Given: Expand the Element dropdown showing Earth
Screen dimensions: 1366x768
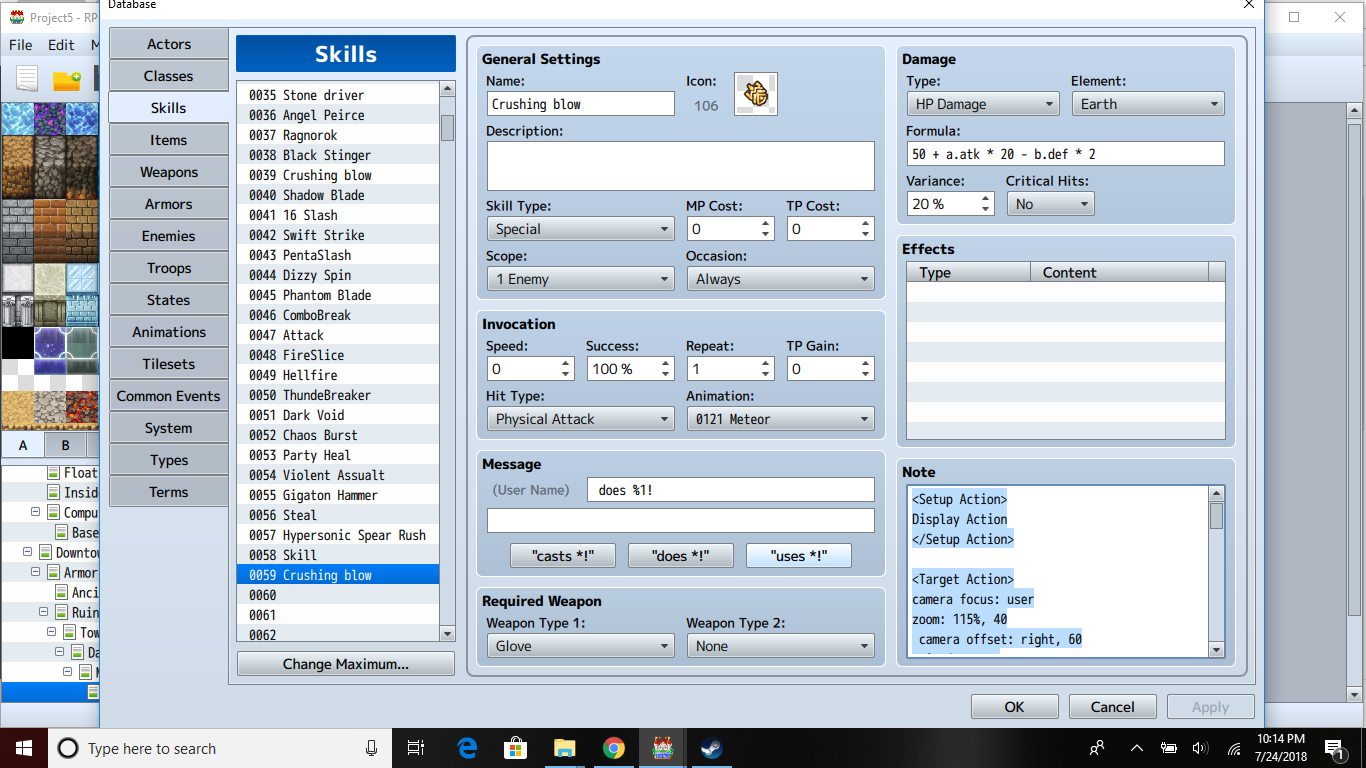Looking at the screenshot, I should [1148, 104].
